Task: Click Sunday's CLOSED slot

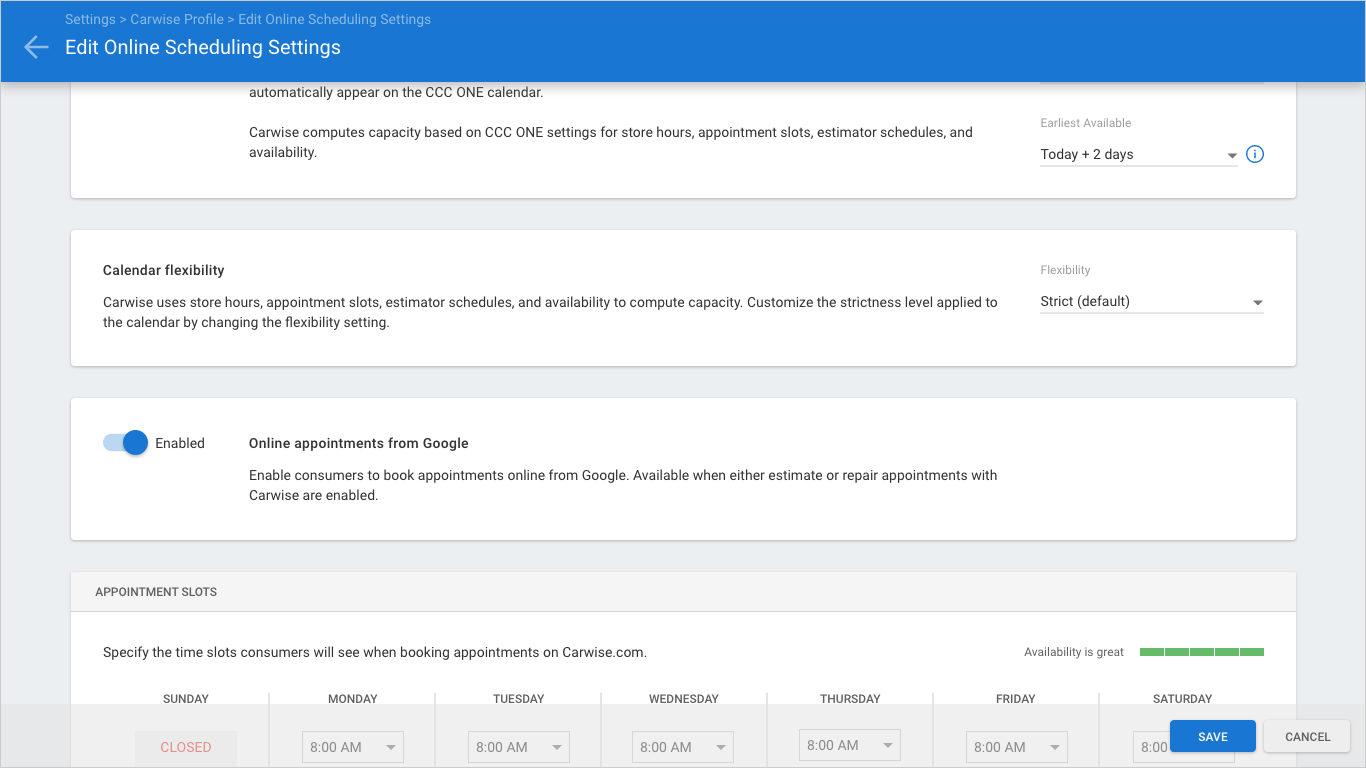Action: point(186,747)
